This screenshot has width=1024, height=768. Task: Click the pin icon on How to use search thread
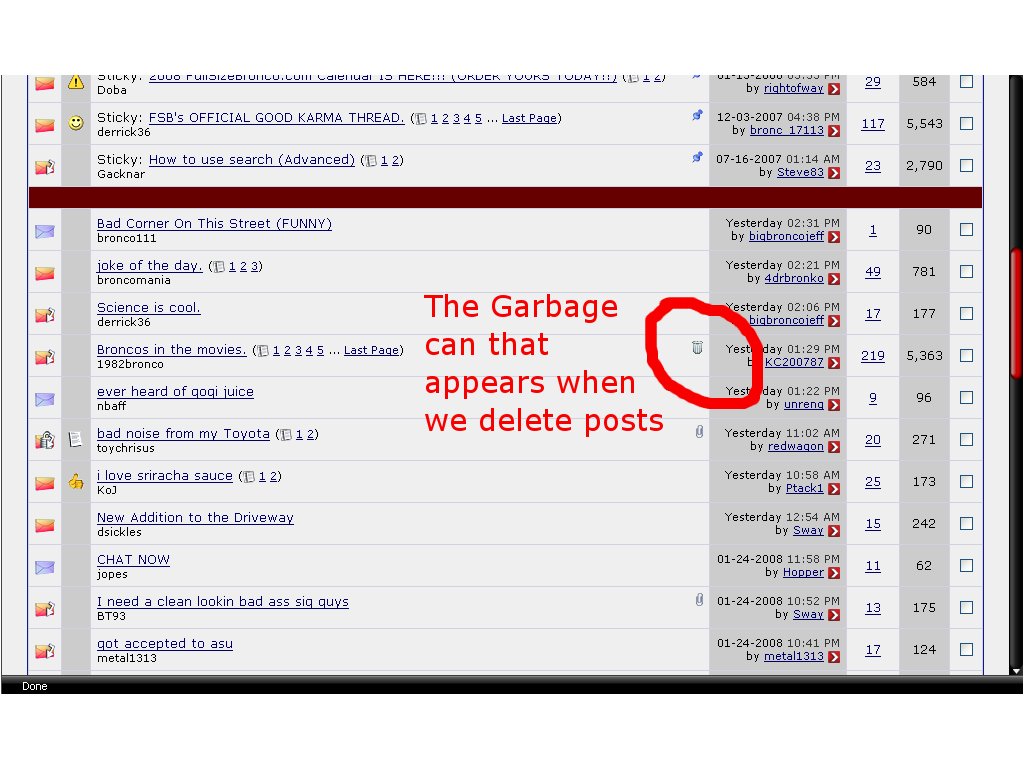tap(697, 158)
